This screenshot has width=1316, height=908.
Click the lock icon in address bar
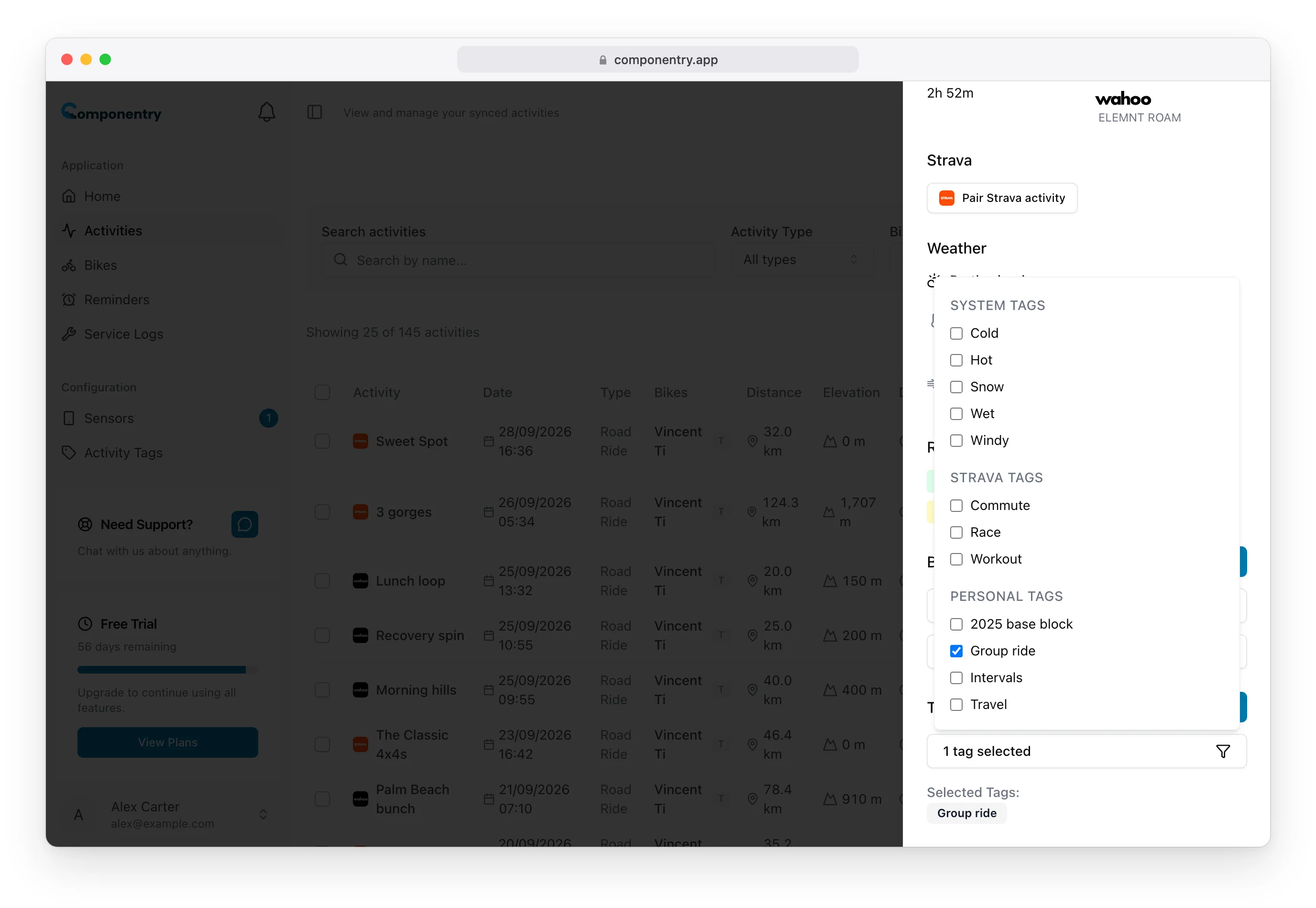(x=603, y=60)
